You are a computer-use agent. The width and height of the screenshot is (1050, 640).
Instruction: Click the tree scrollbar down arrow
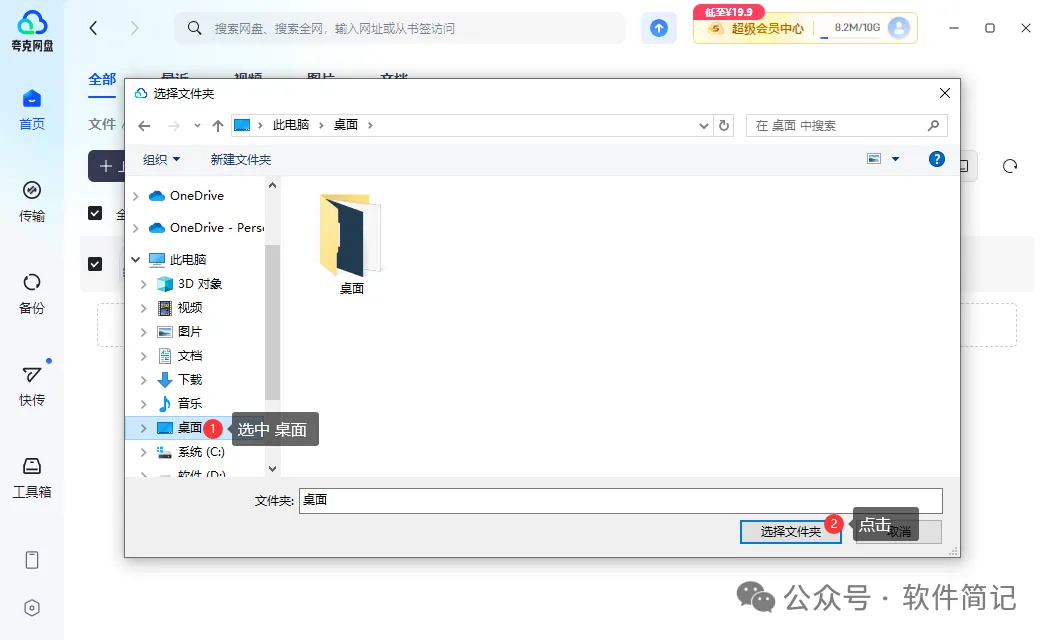pyautogui.click(x=272, y=469)
